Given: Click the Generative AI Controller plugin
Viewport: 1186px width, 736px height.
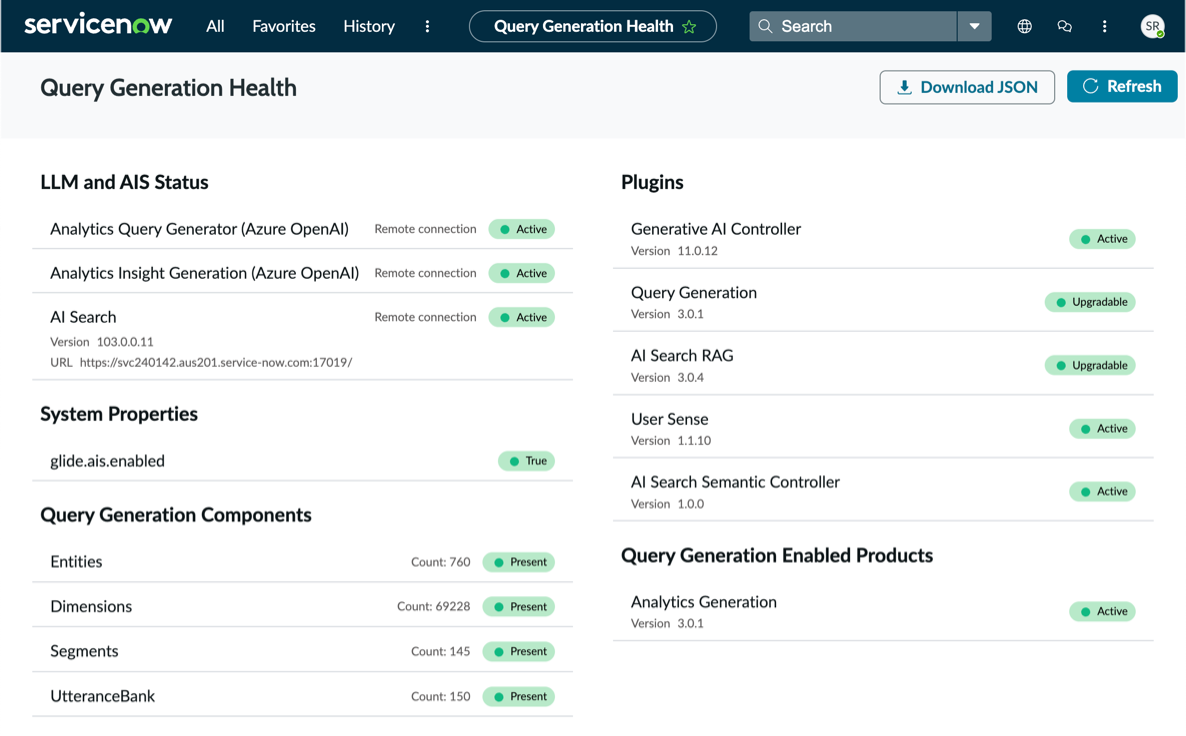Looking at the screenshot, I should (x=883, y=238).
